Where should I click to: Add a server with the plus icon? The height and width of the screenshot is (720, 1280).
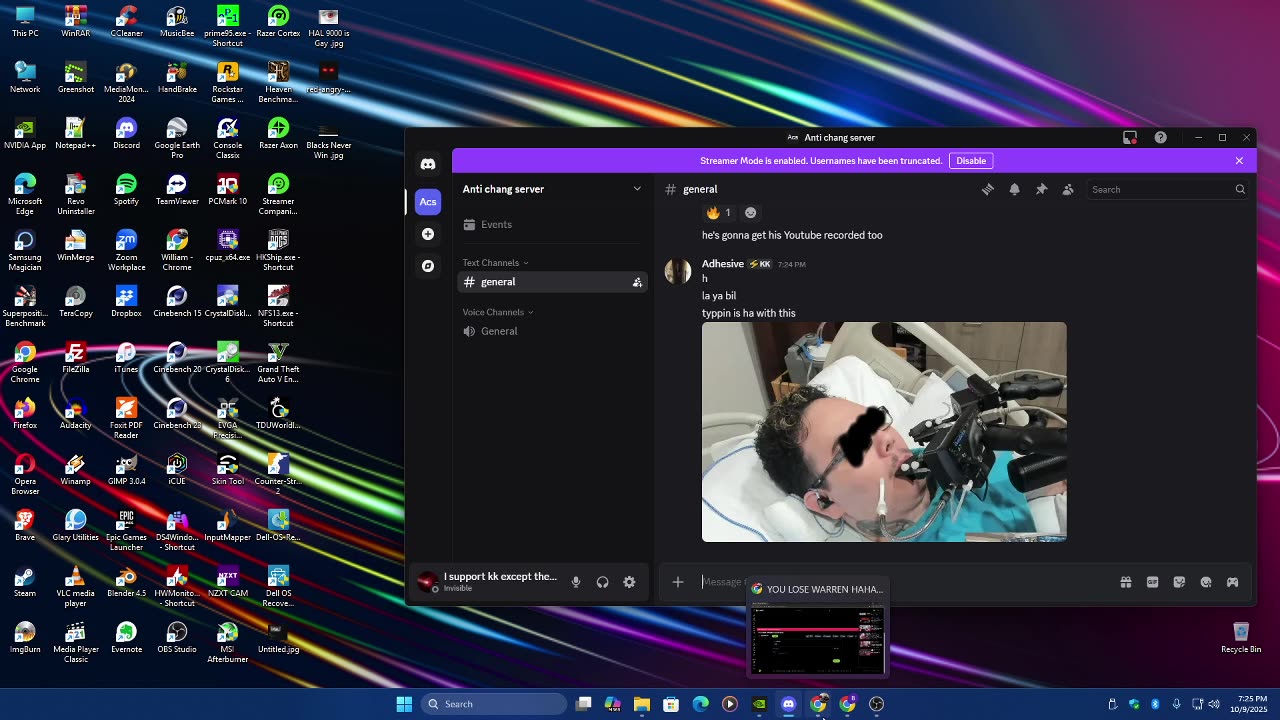[x=428, y=234]
